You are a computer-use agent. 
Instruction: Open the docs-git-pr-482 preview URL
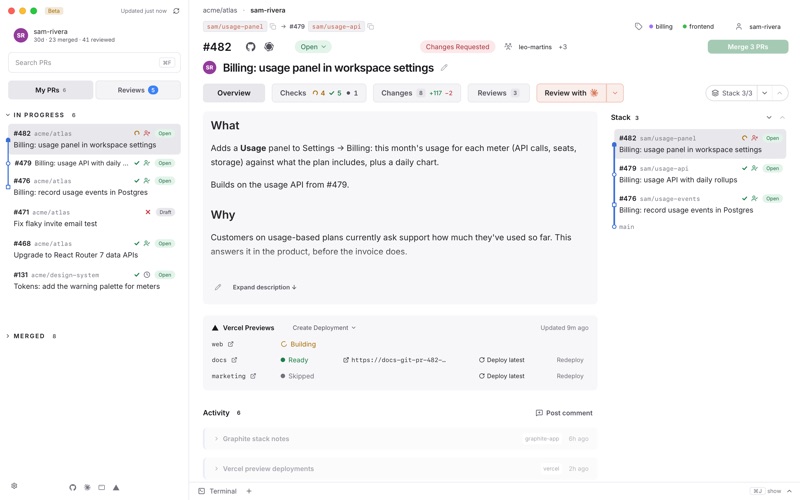[394, 360]
